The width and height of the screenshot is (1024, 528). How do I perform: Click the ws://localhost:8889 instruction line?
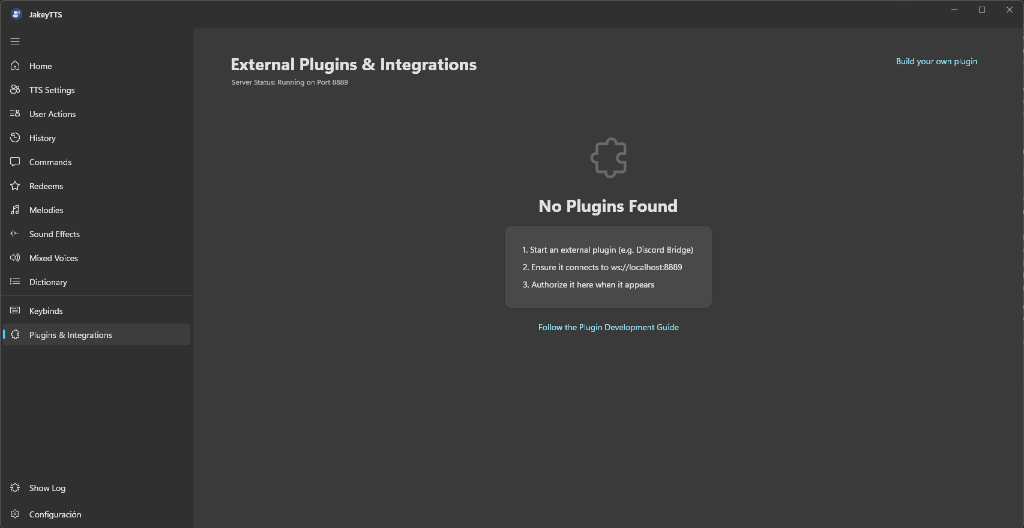pyautogui.click(x=602, y=267)
